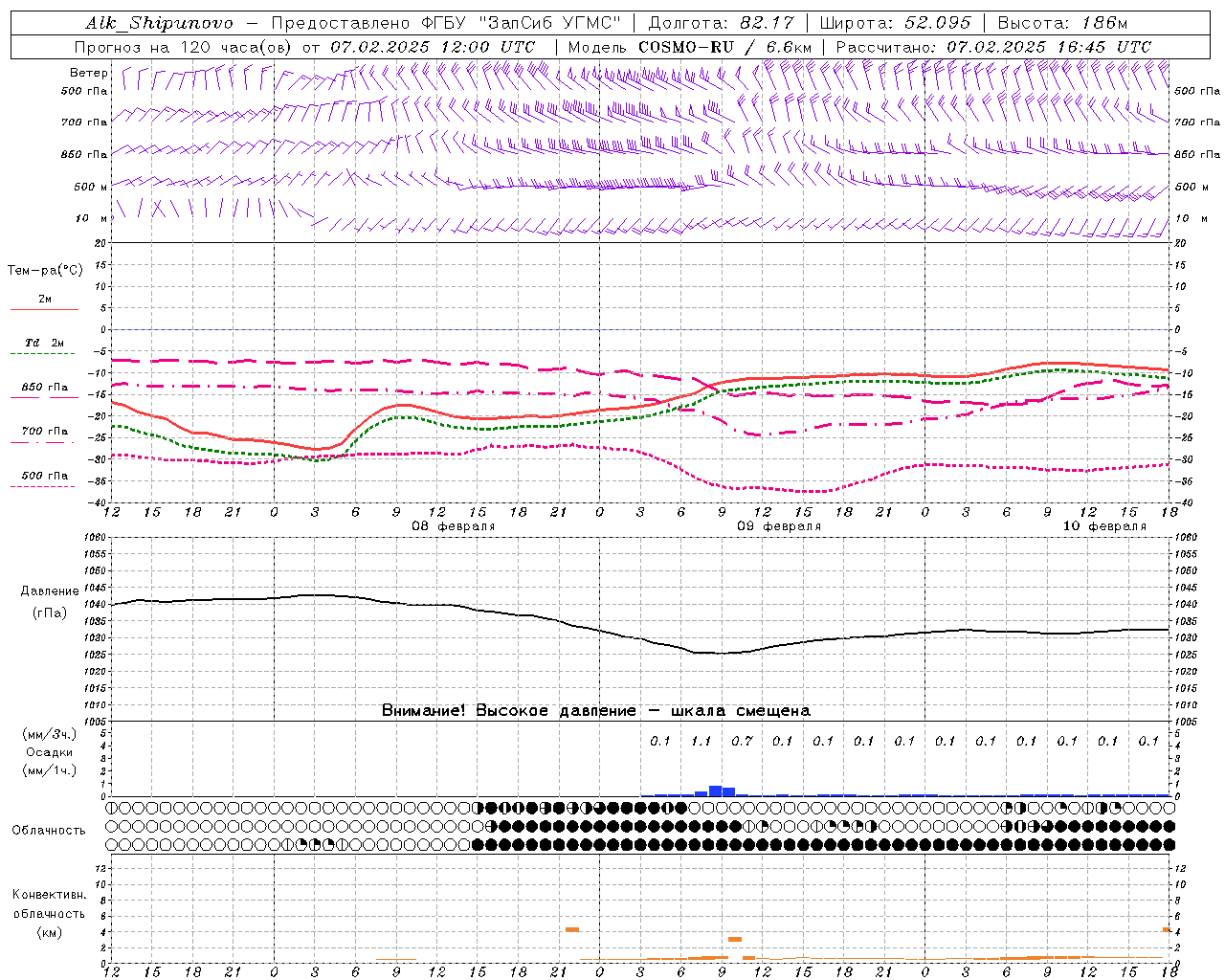Select the latitude value Широта: 52.095

(x=897, y=23)
